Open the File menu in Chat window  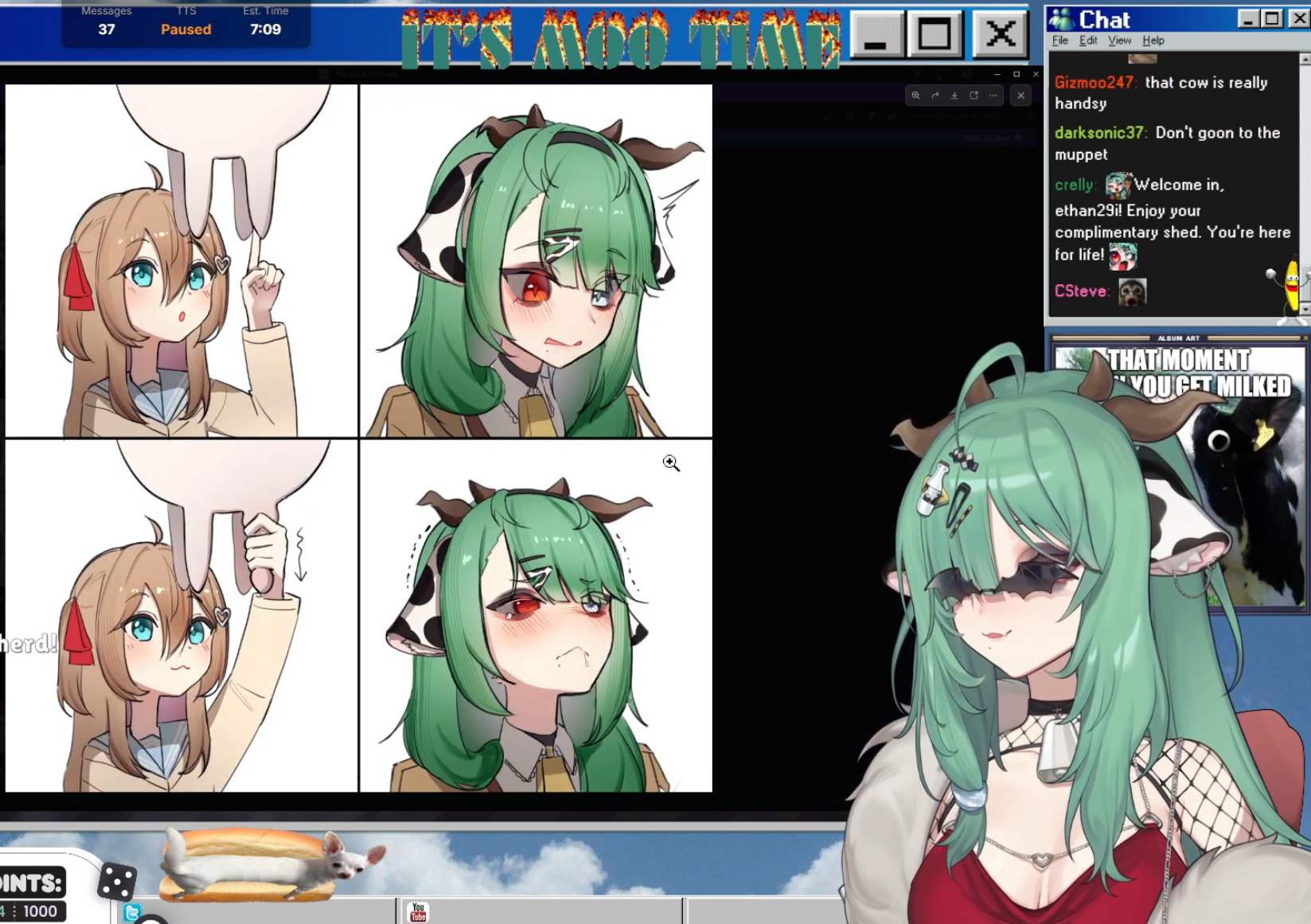(x=1060, y=41)
